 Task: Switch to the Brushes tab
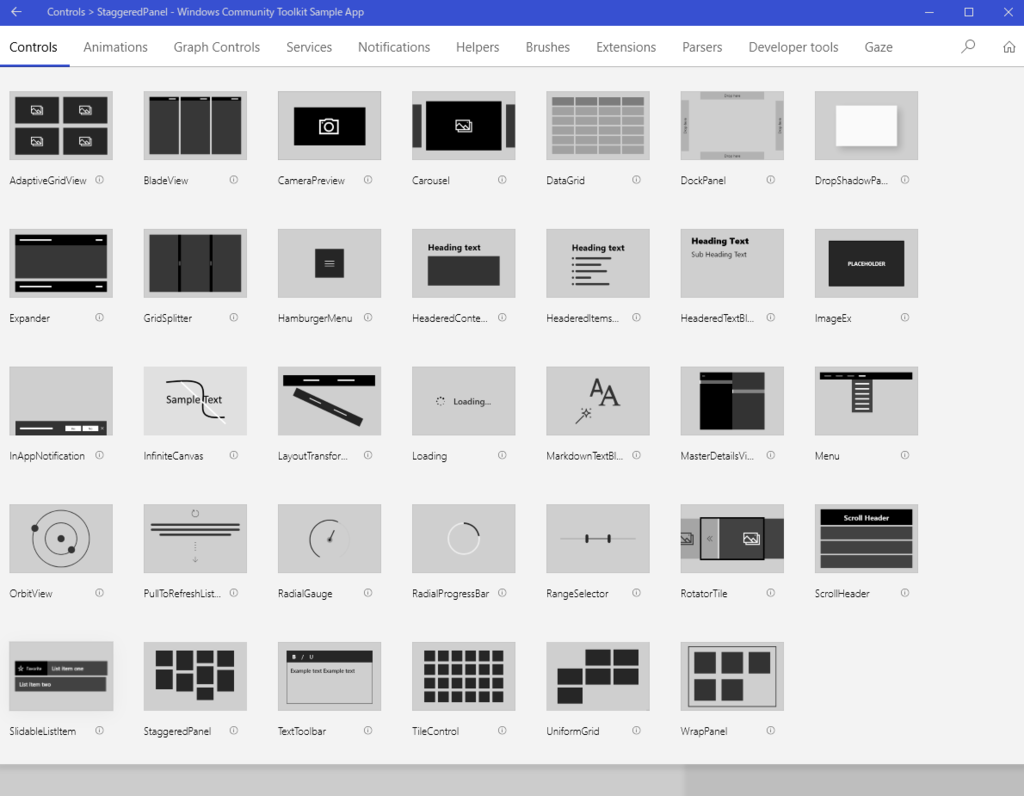click(x=548, y=47)
